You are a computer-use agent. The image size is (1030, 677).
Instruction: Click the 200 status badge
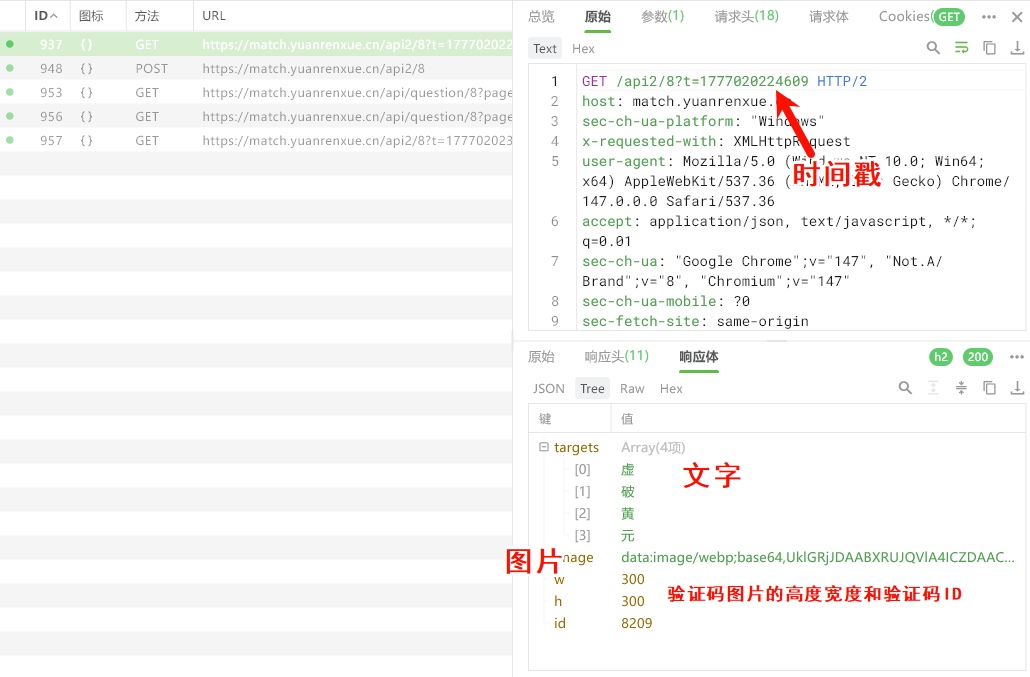pyautogui.click(x=977, y=357)
